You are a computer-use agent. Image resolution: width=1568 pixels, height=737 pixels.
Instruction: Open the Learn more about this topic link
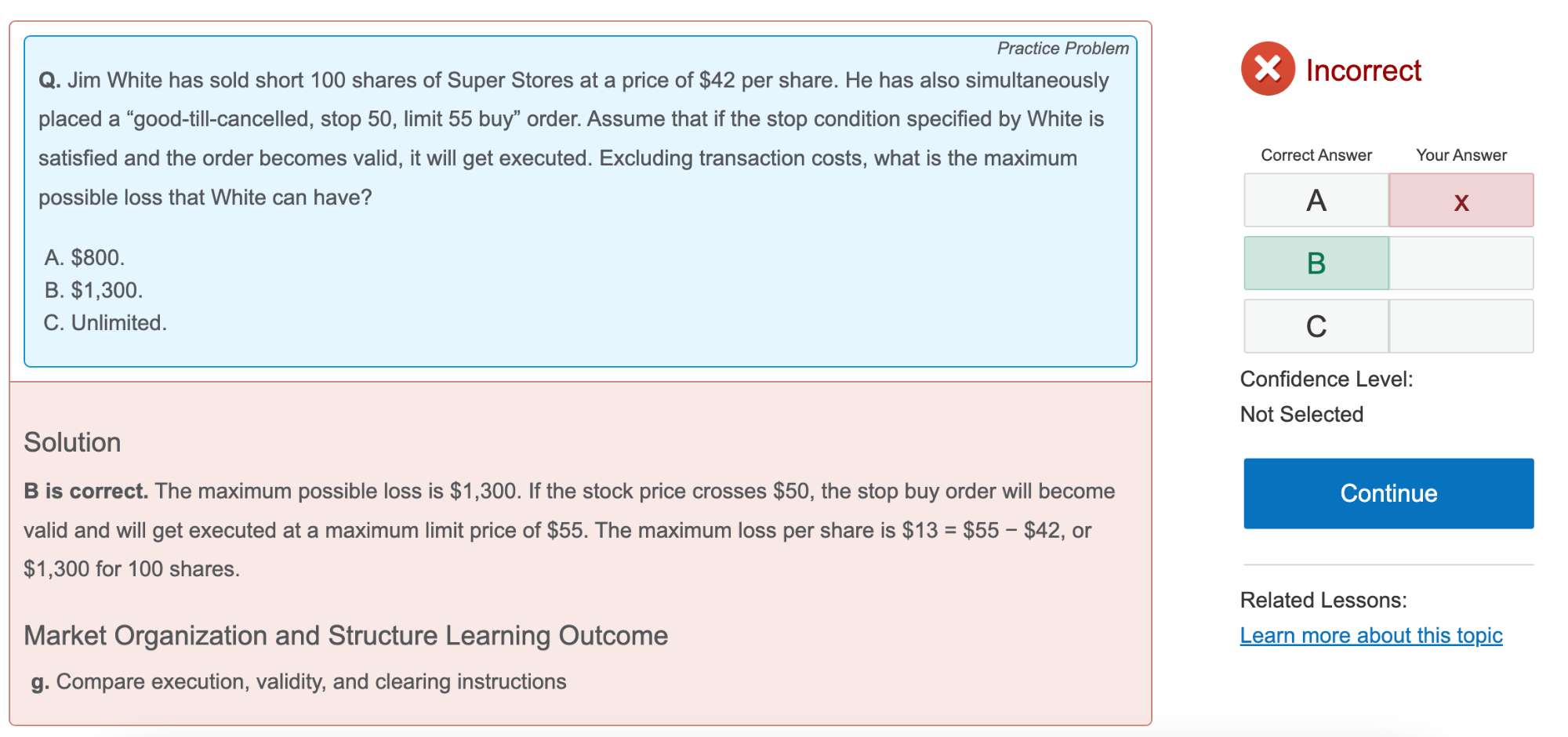coord(1370,635)
